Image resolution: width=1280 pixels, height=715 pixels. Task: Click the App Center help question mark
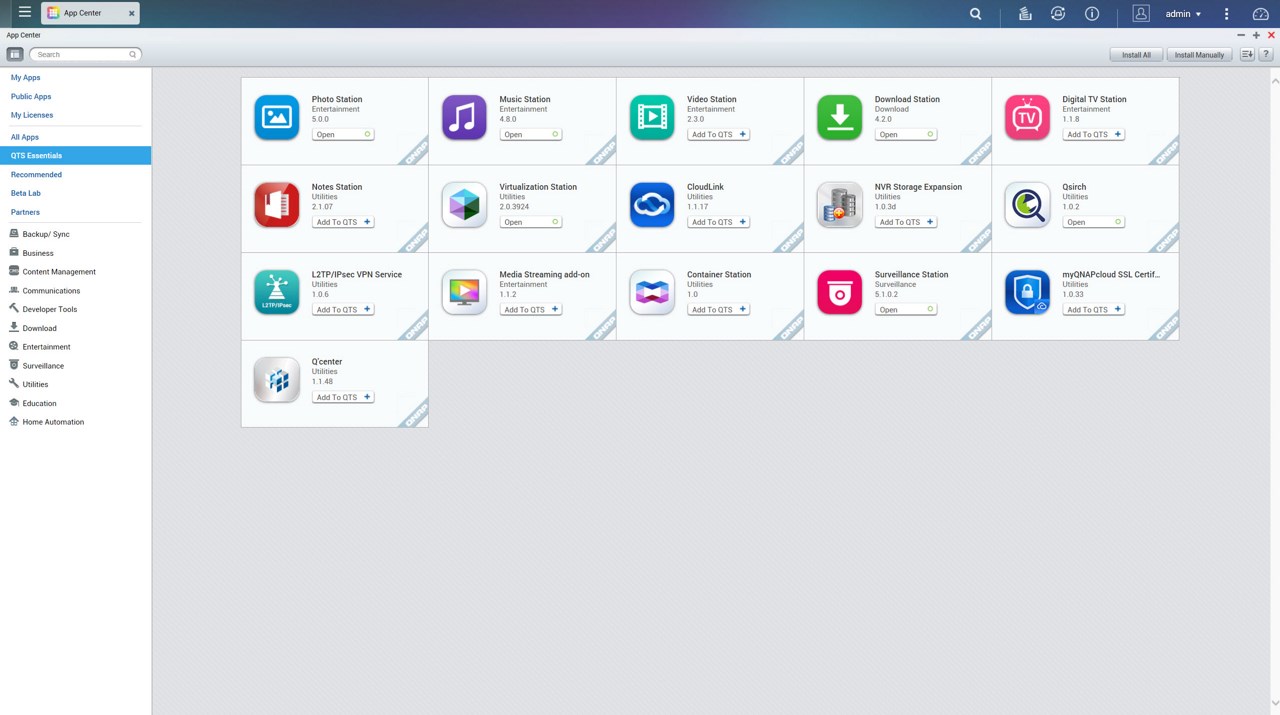[x=1266, y=55]
